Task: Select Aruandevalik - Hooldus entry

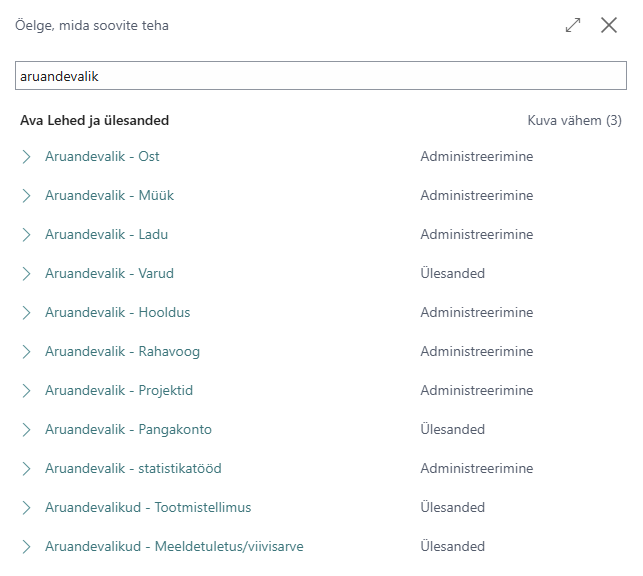Action: (118, 312)
